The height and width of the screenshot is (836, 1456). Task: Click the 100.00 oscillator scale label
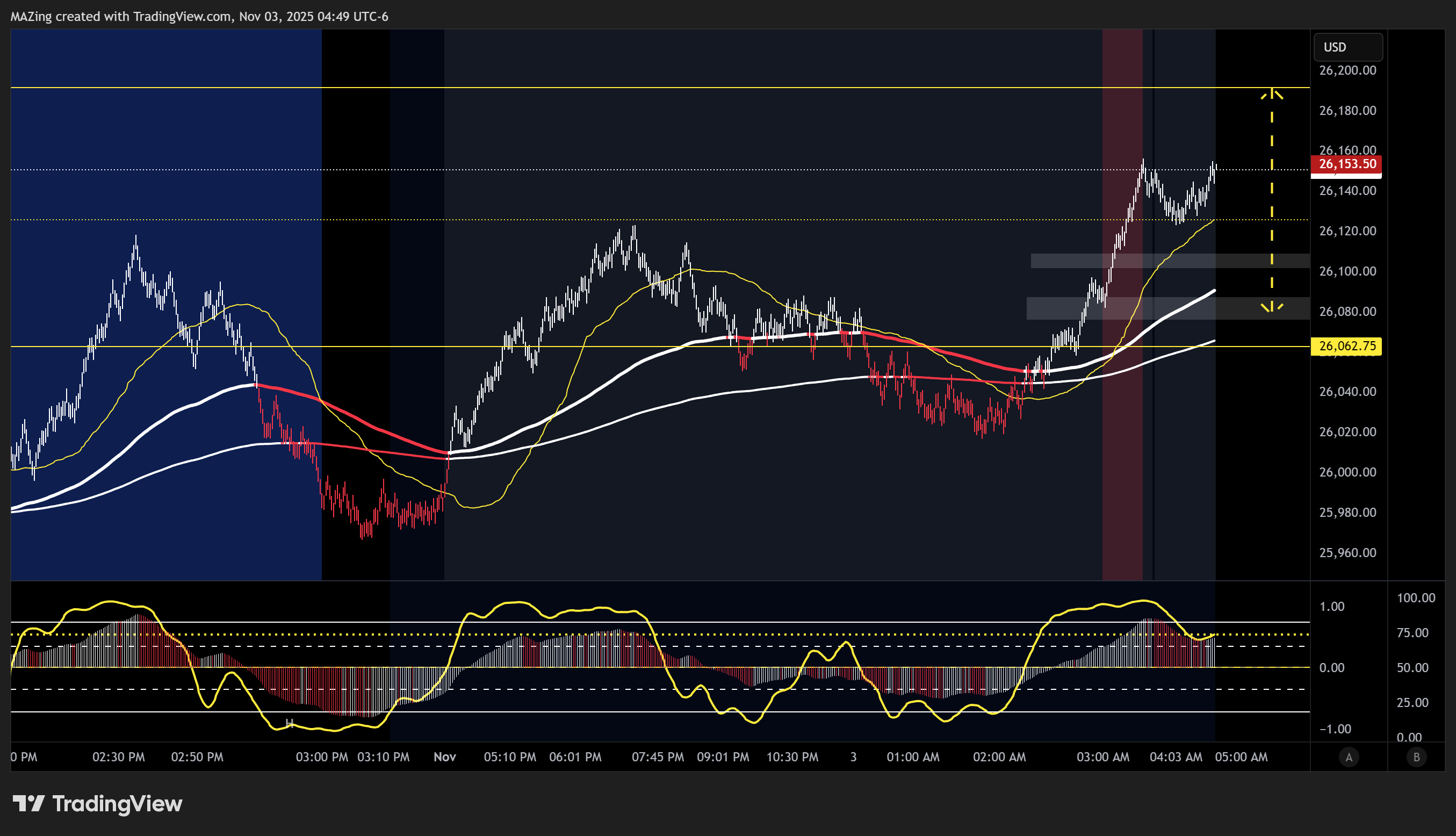coord(1416,599)
